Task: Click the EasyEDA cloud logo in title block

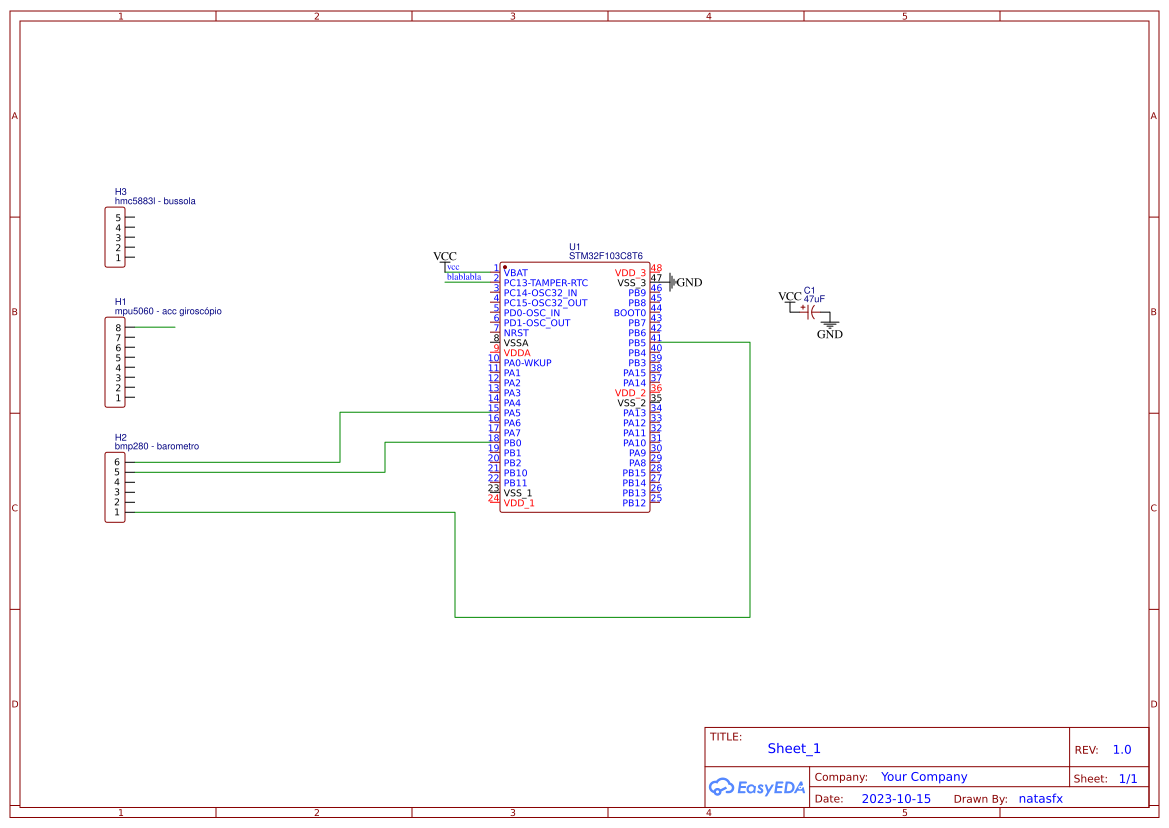Action: pos(757,787)
